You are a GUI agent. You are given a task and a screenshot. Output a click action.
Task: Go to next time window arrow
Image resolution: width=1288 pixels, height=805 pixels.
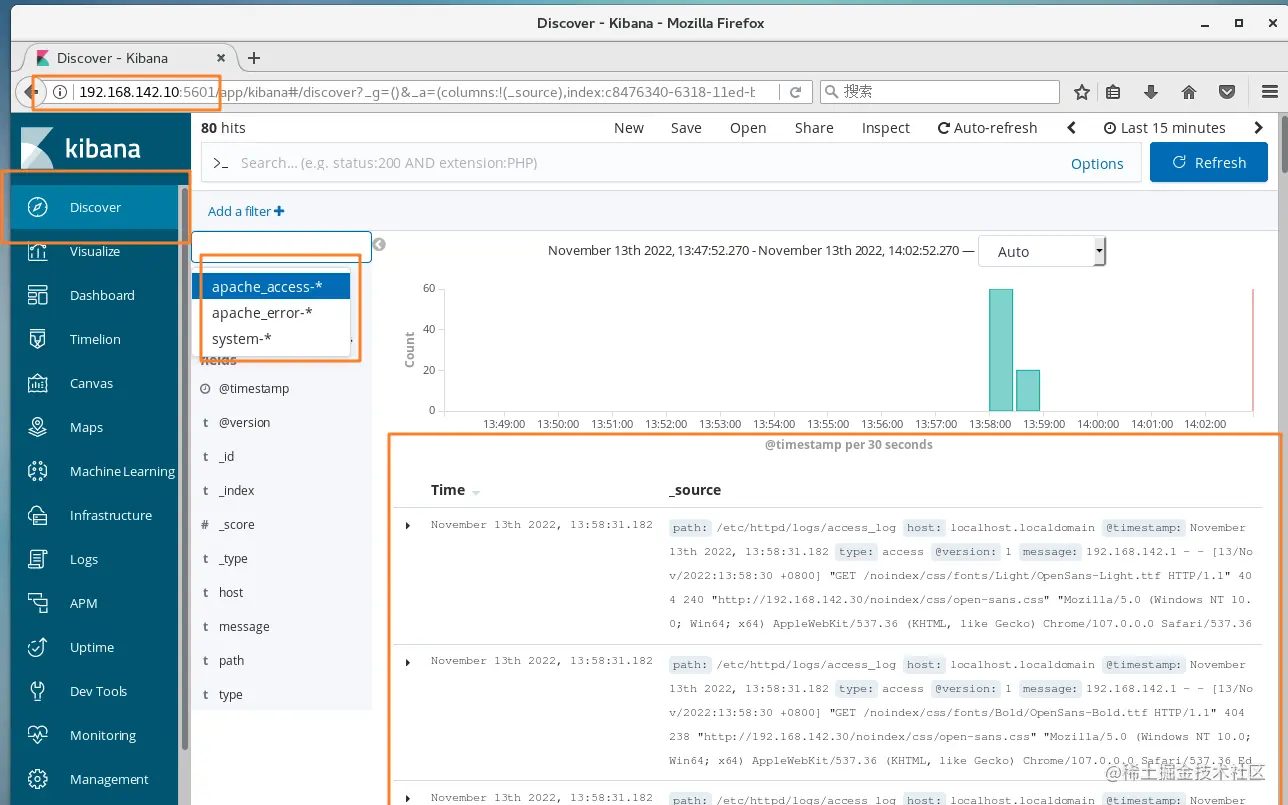point(1258,128)
